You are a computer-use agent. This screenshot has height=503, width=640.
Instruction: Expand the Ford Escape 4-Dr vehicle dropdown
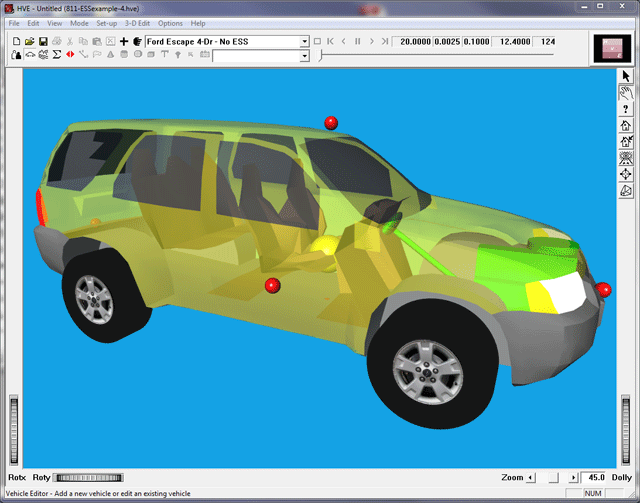(304, 42)
